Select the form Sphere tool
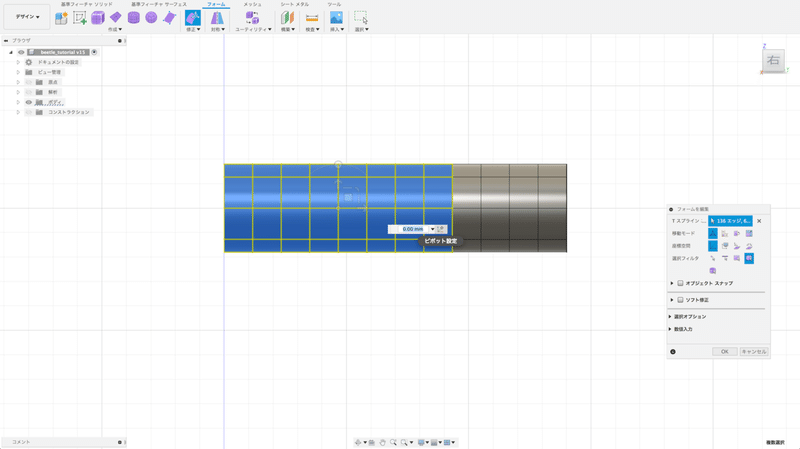Screen dimensions: 800x449 coord(151,18)
